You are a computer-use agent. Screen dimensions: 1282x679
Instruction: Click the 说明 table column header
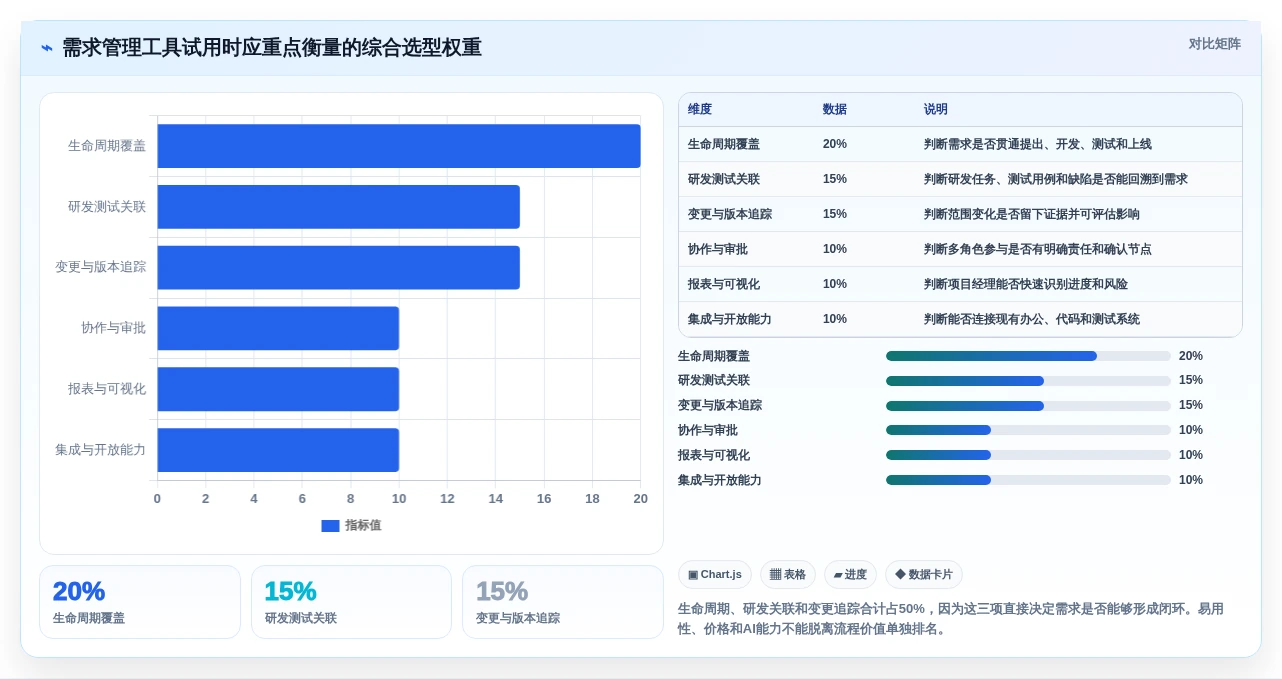click(x=936, y=109)
